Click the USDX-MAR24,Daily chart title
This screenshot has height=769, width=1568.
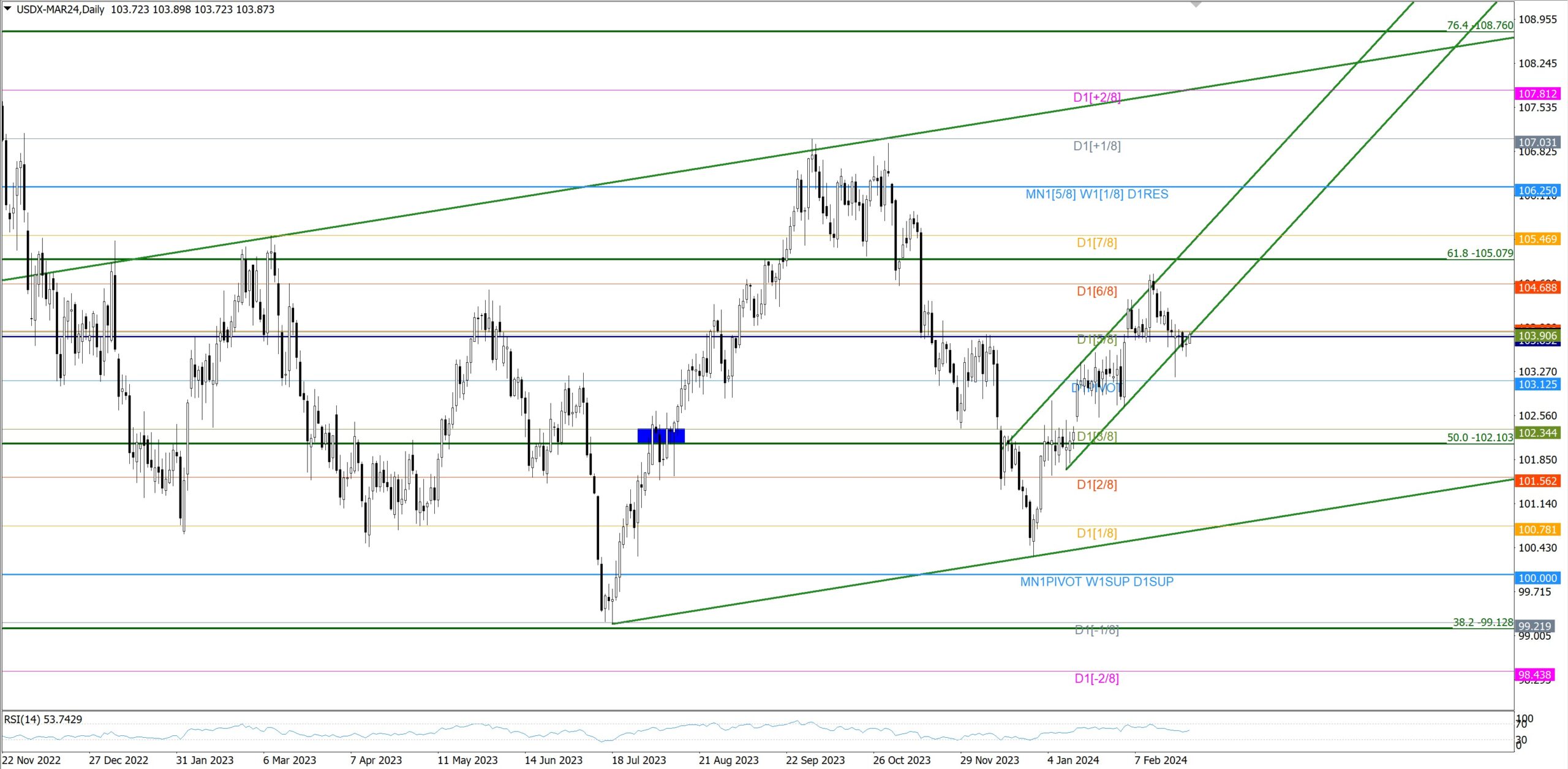coord(60,9)
